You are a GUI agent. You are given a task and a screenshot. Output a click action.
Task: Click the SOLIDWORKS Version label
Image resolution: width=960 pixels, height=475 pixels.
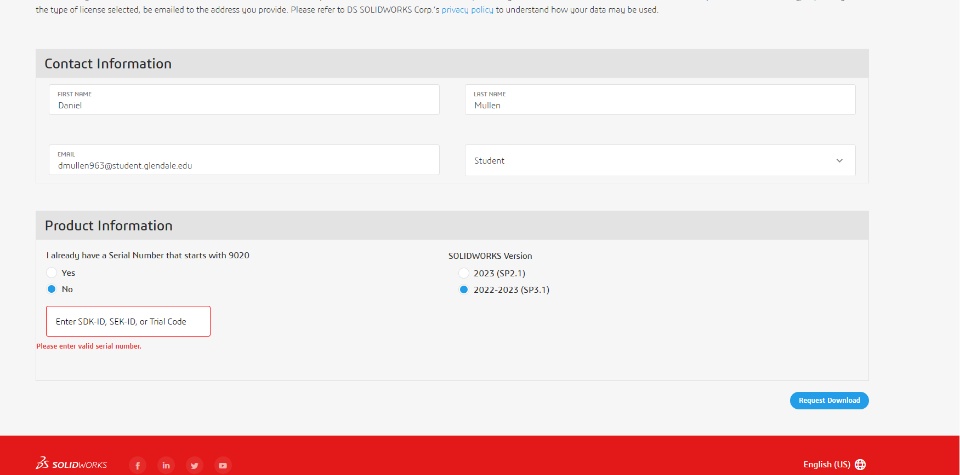490,256
